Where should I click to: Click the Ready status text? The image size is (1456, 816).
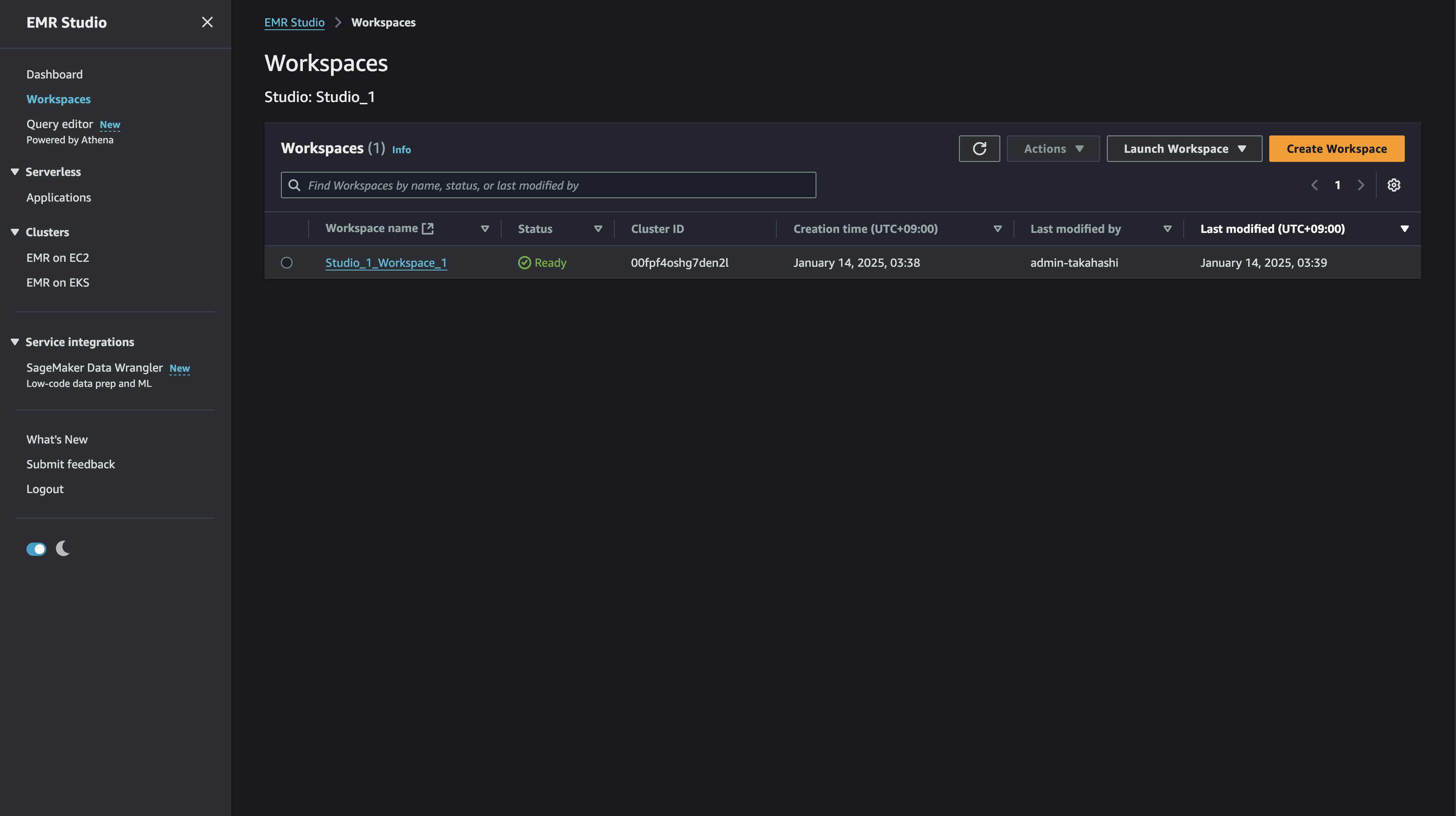(550, 263)
